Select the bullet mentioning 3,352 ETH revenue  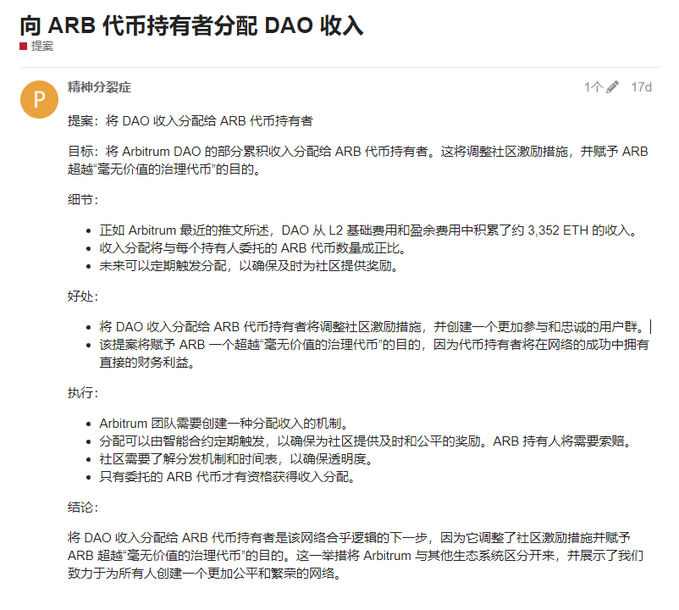tap(369, 230)
